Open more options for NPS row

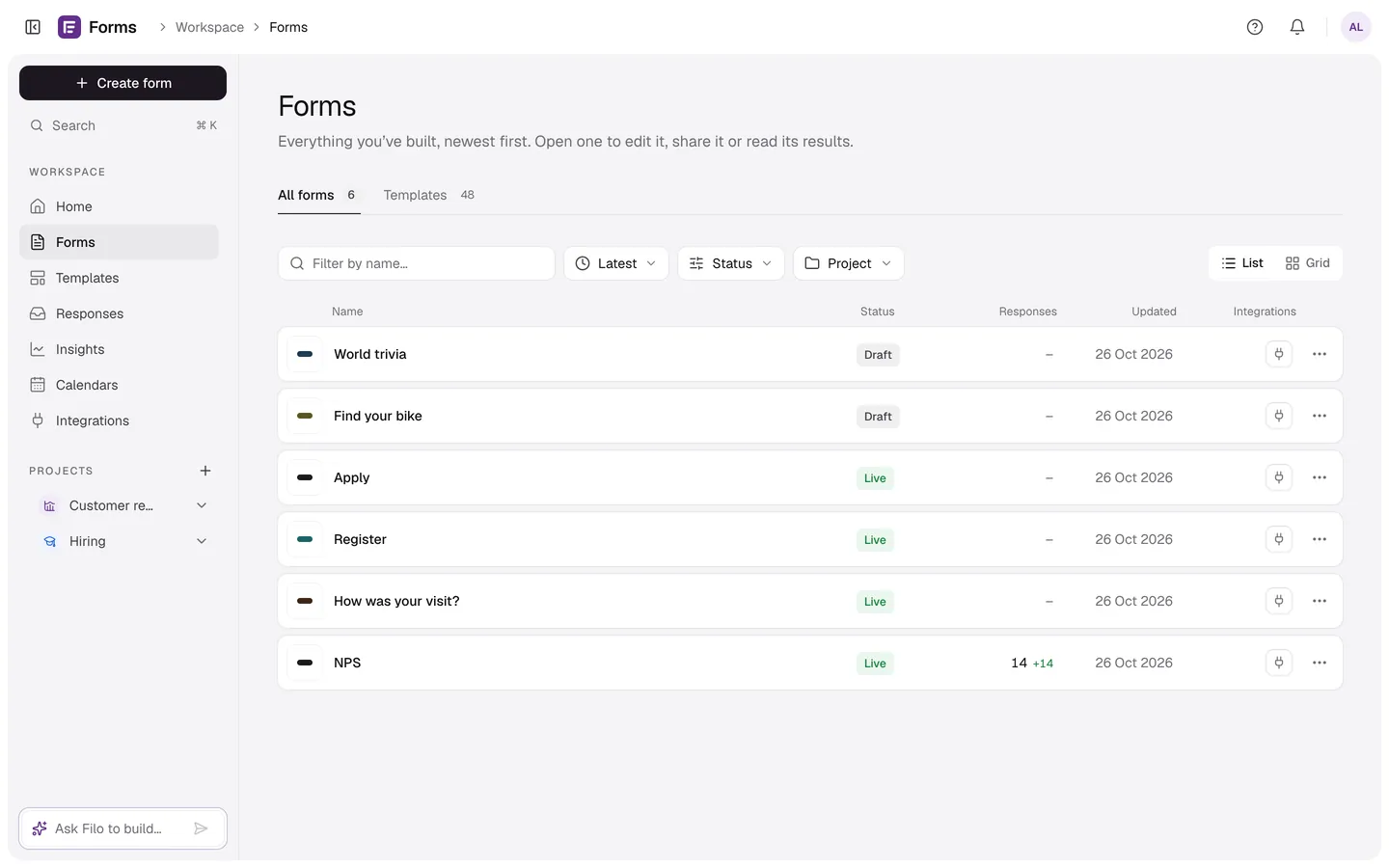[x=1320, y=663]
